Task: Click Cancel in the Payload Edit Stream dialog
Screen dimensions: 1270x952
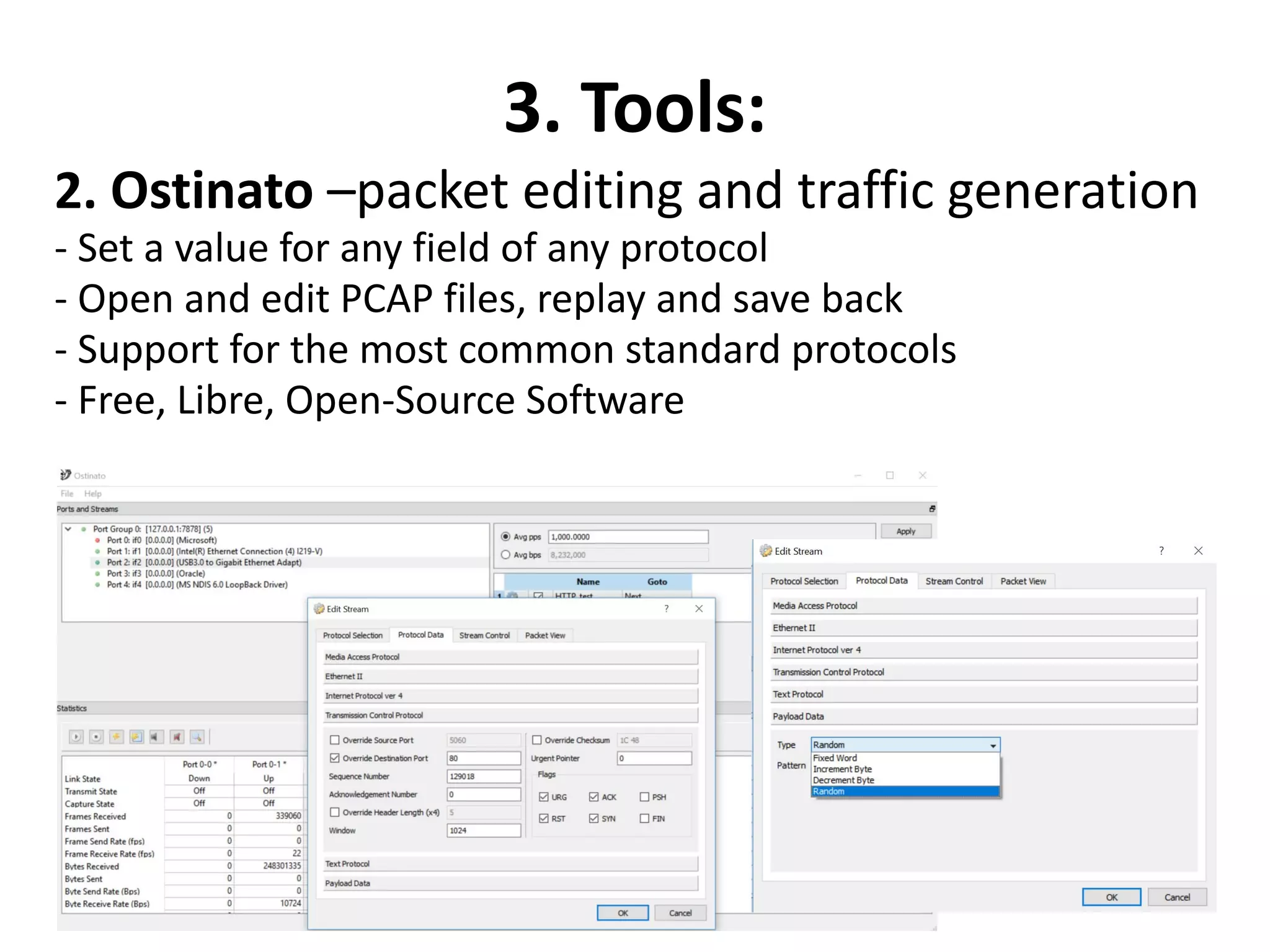Action: 1177,897
